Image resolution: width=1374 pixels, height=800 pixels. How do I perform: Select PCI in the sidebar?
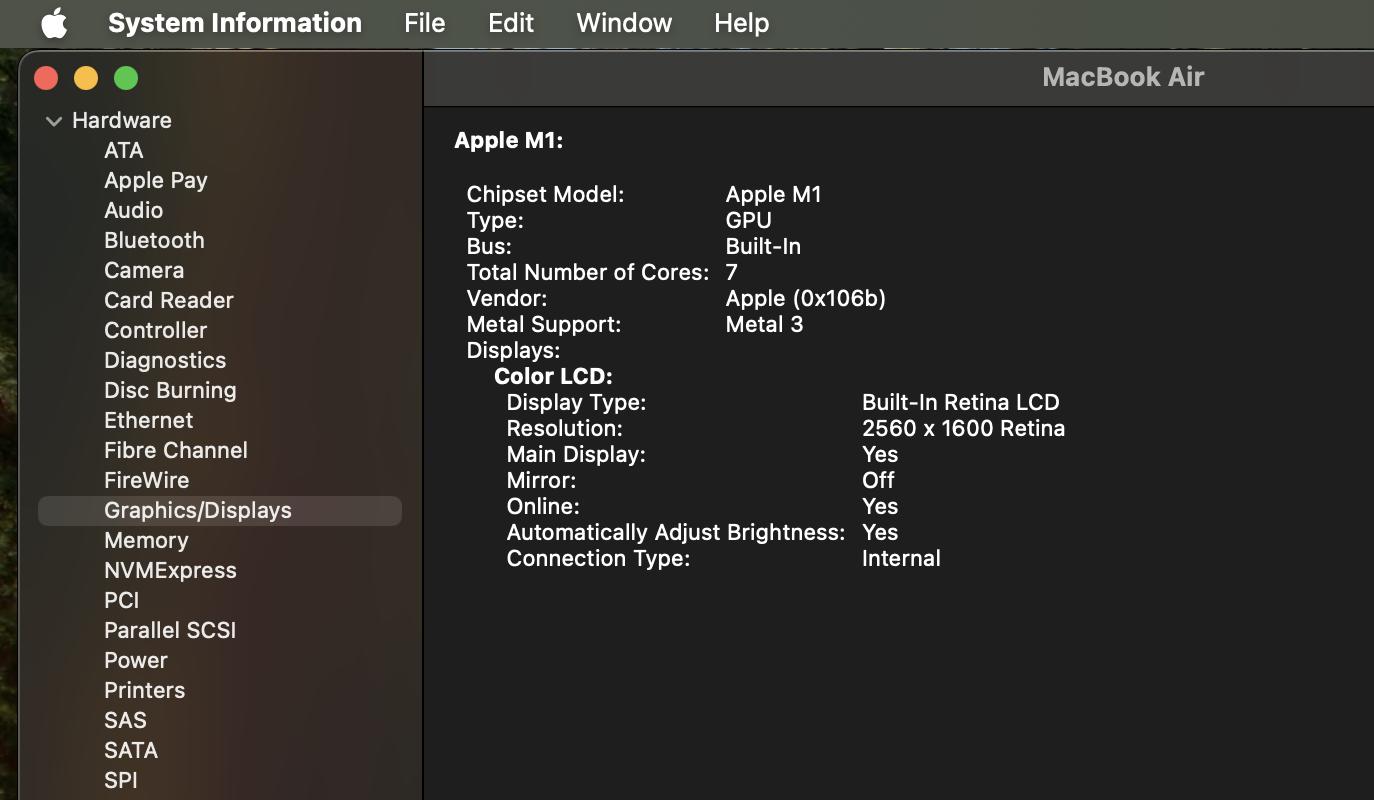click(122, 600)
